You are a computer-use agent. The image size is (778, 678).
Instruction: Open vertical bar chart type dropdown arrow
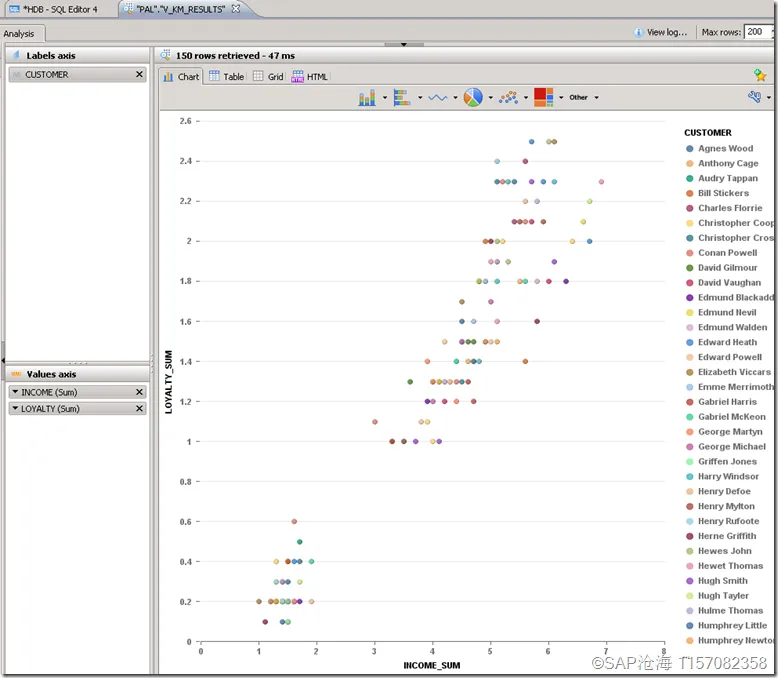[x=385, y=98]
